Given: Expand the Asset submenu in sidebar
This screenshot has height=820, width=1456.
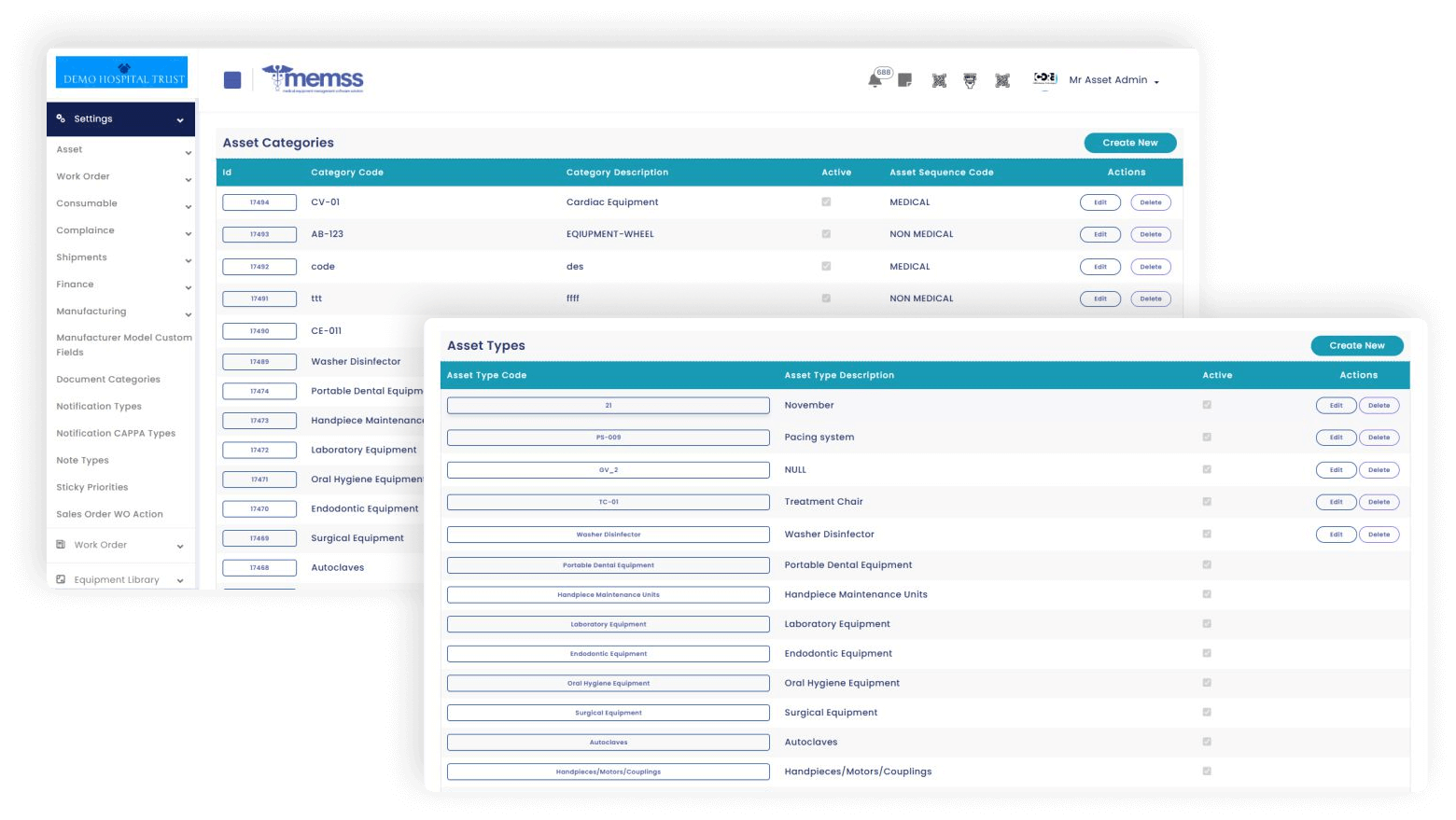Looking at the screenshot, I should click(x=188, y=152).
